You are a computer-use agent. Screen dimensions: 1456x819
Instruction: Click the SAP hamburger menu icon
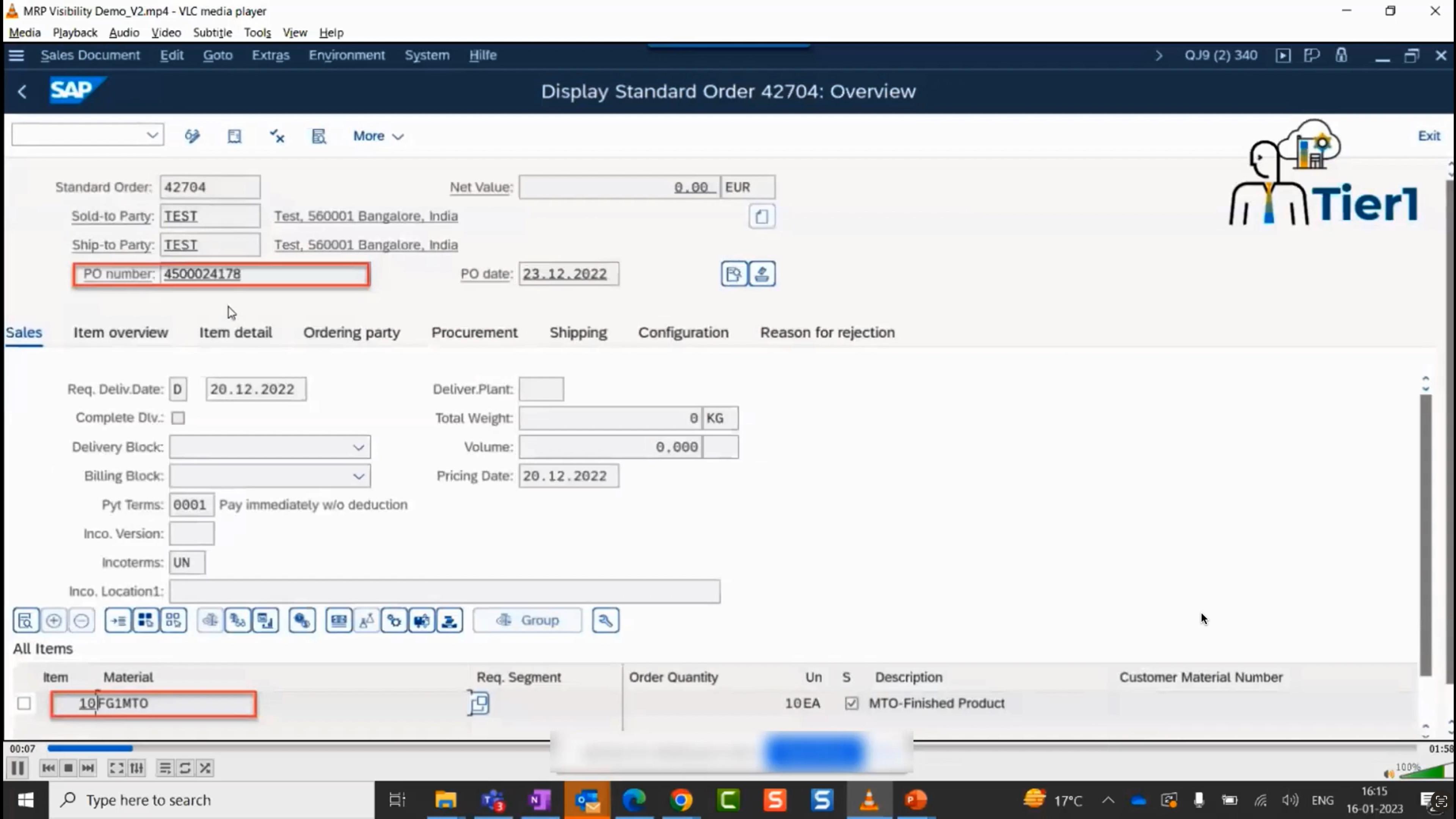pos(16,55)
